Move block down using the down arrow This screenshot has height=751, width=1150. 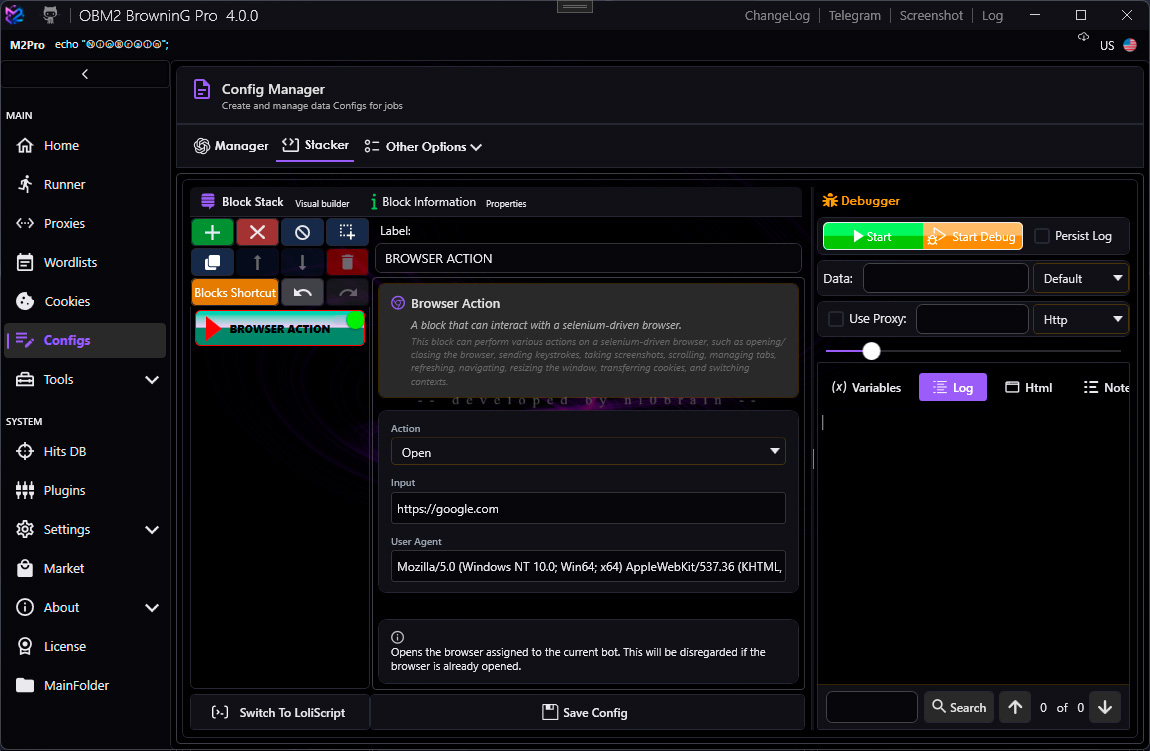point(302,262)
